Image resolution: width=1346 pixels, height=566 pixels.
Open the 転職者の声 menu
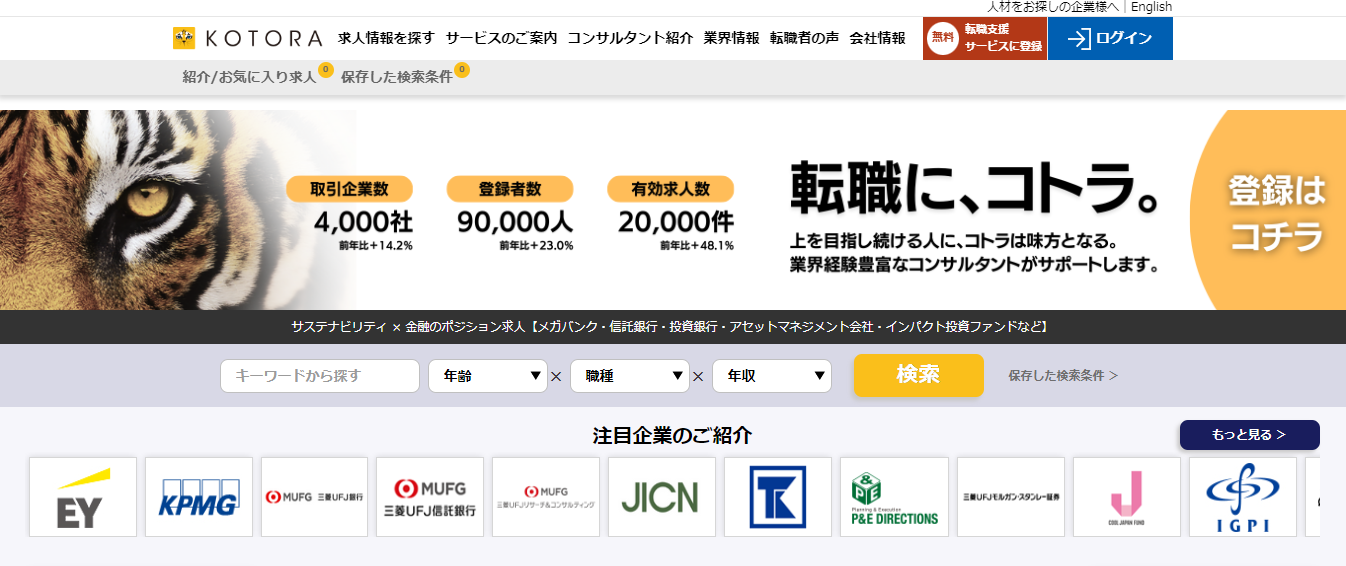click(x=804, y=38)
